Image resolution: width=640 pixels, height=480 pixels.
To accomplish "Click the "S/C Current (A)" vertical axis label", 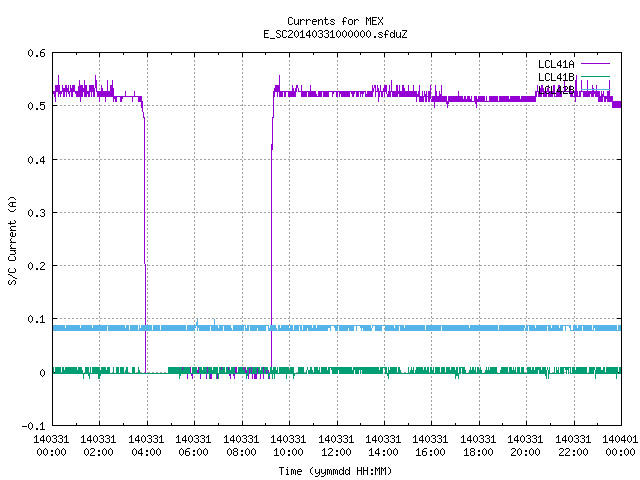I will 13,240.
